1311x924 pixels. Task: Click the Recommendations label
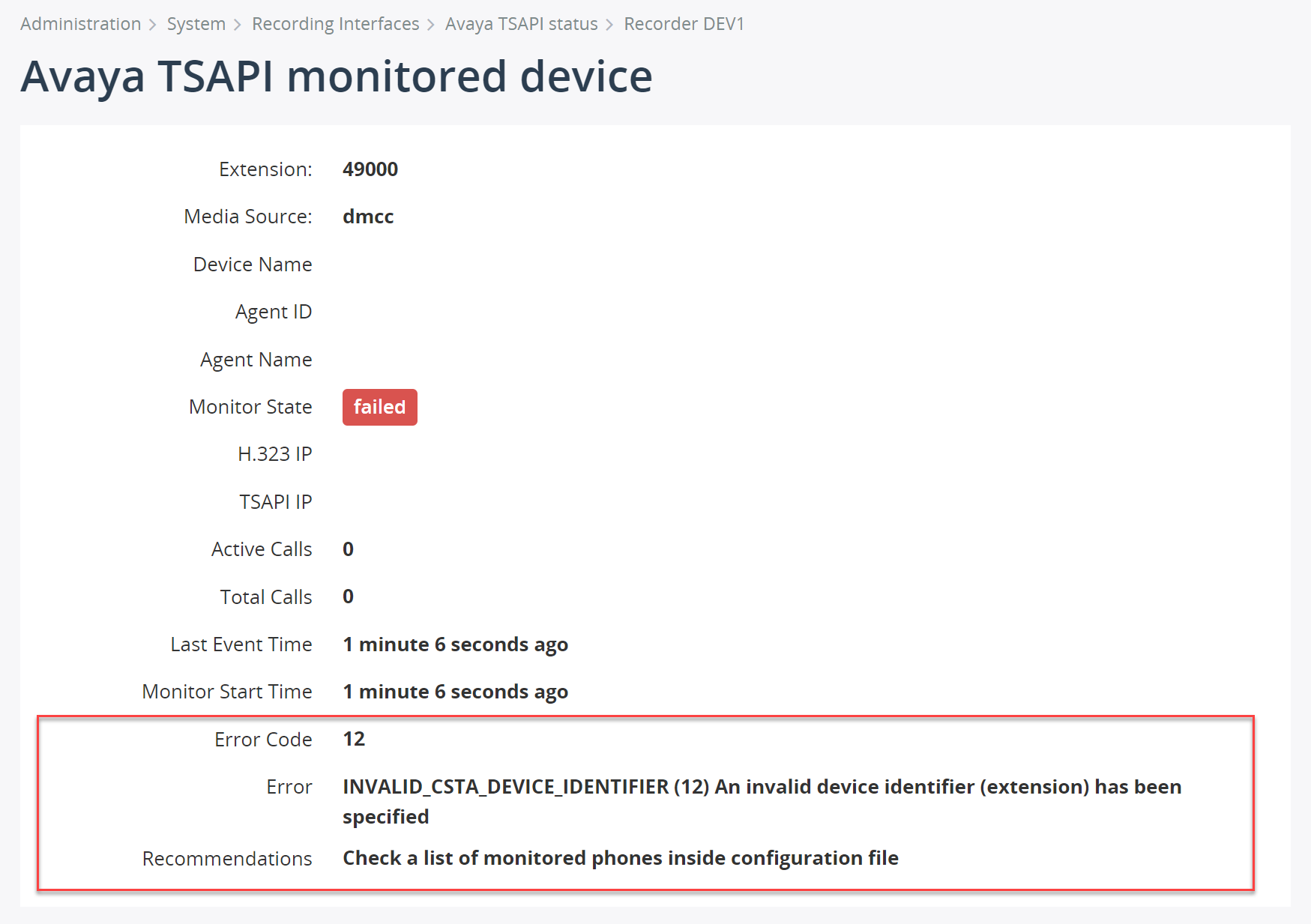[x=227, y=859]
